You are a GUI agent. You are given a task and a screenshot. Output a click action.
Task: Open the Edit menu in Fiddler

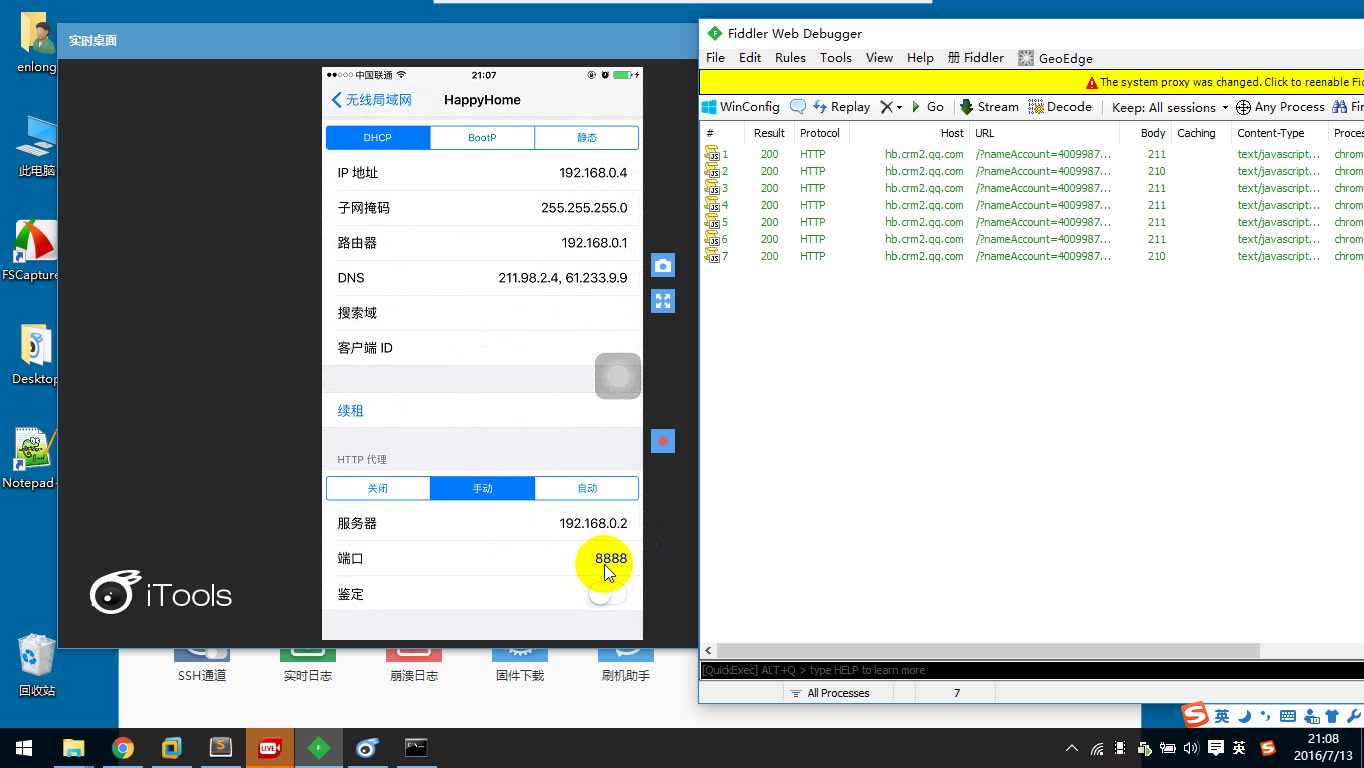click(750, 58)
